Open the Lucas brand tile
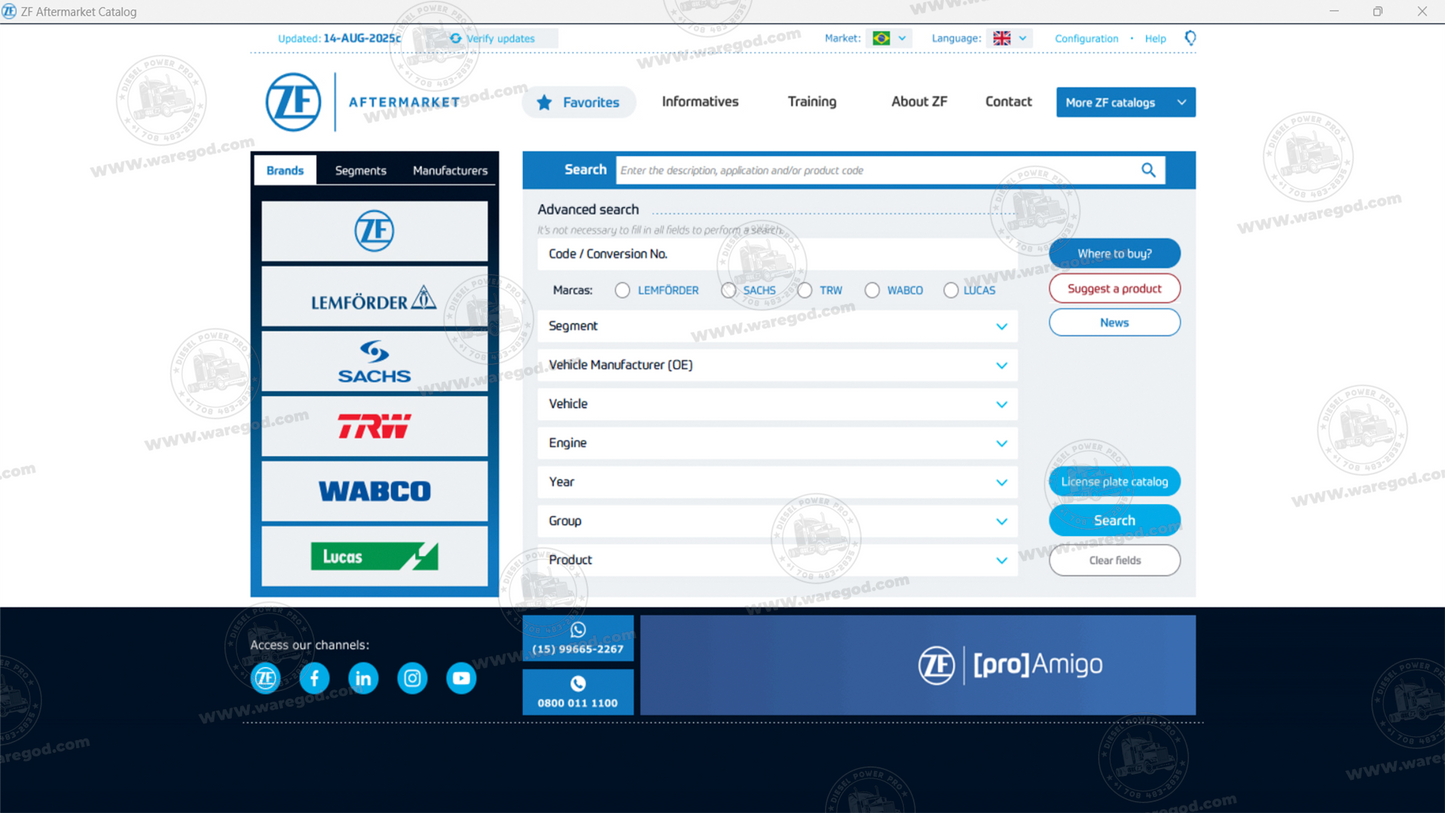This screenshot has width=1445, height=813. point(375,556)
